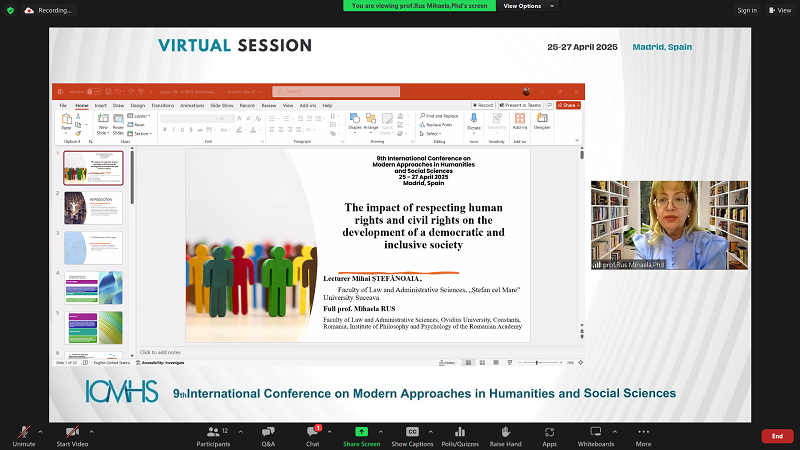Open Polls/Quizzes
Viewport: 800px width, 450px height.
pyautogui.click(x=460, y=430)
